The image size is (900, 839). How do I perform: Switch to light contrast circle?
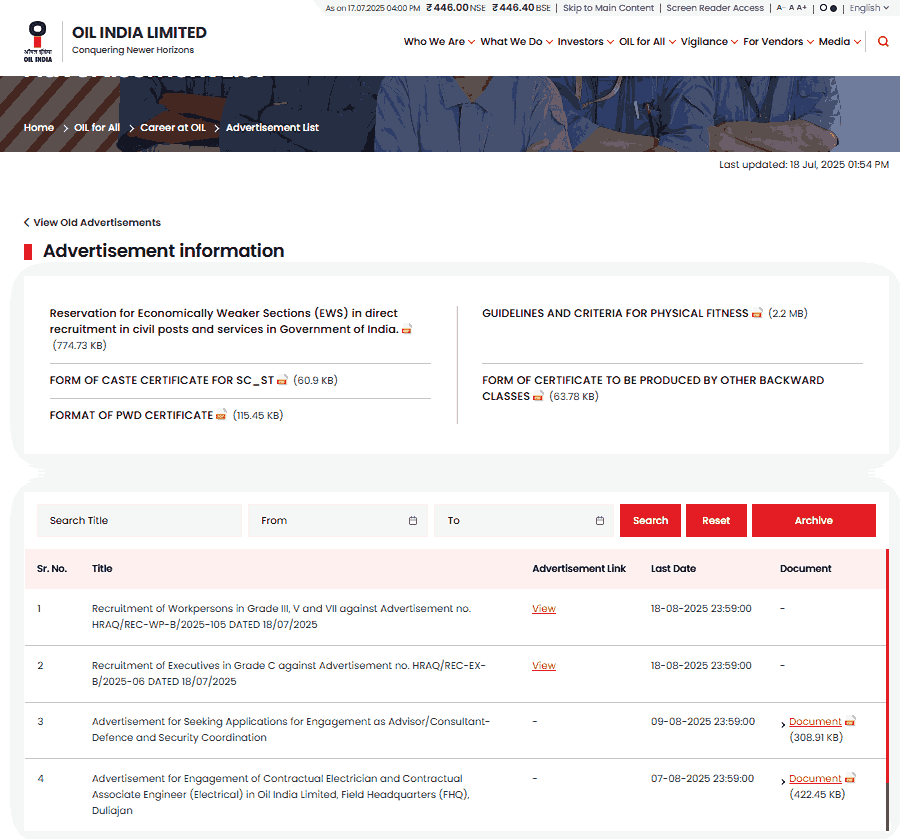pos(823,8)
